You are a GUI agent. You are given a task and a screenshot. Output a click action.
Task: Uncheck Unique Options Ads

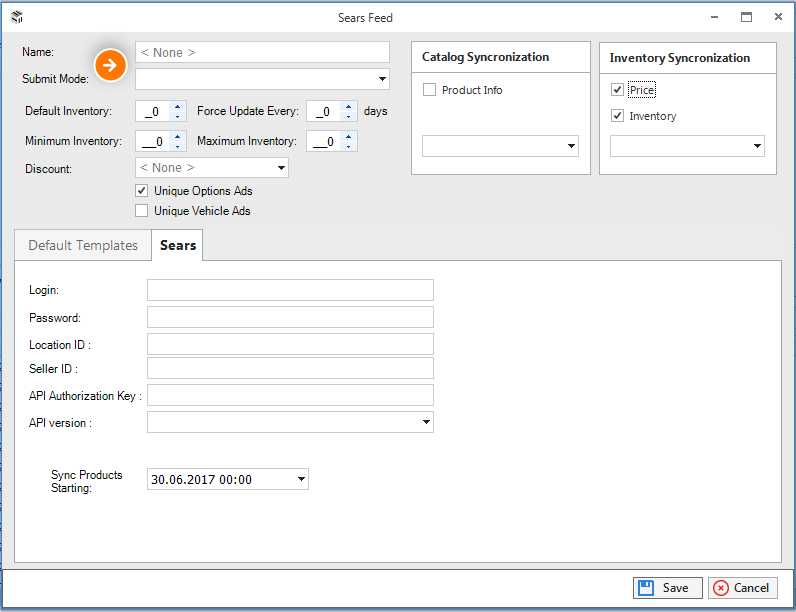coord(142,191)
